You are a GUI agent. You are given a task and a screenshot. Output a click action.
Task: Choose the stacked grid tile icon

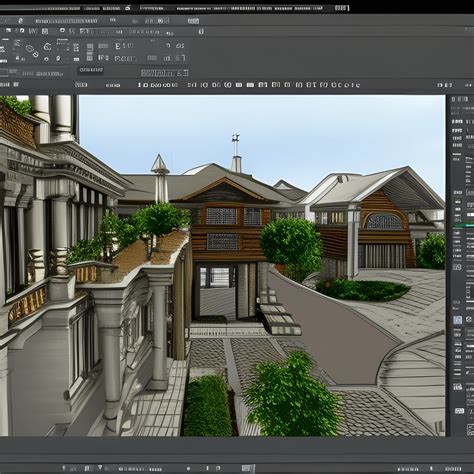tap(90, 52)
